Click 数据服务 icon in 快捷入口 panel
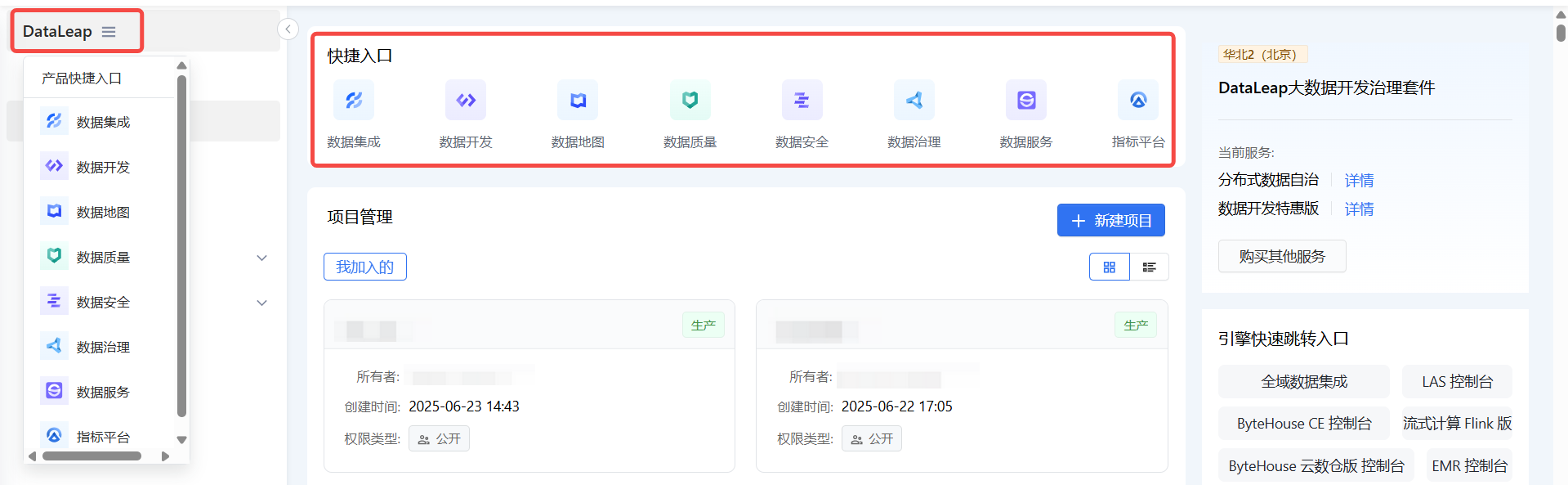This screenshot has width=1568, height=485. coord(1026,101)
